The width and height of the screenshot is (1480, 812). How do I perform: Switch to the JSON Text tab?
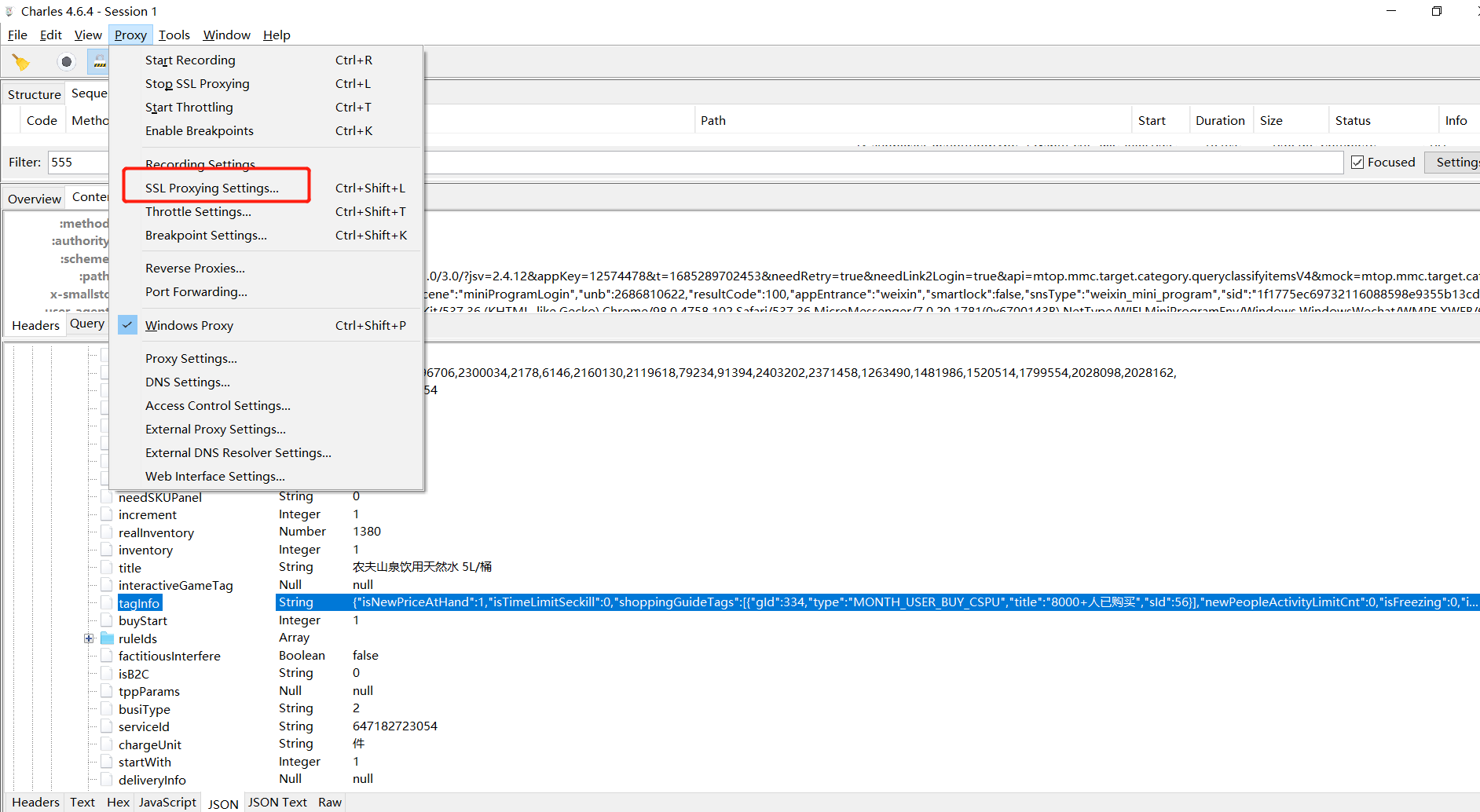point(277,802)
